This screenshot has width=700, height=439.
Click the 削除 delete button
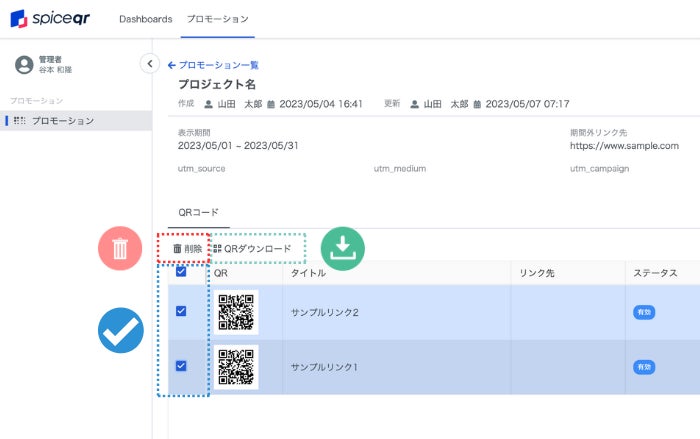188,249
